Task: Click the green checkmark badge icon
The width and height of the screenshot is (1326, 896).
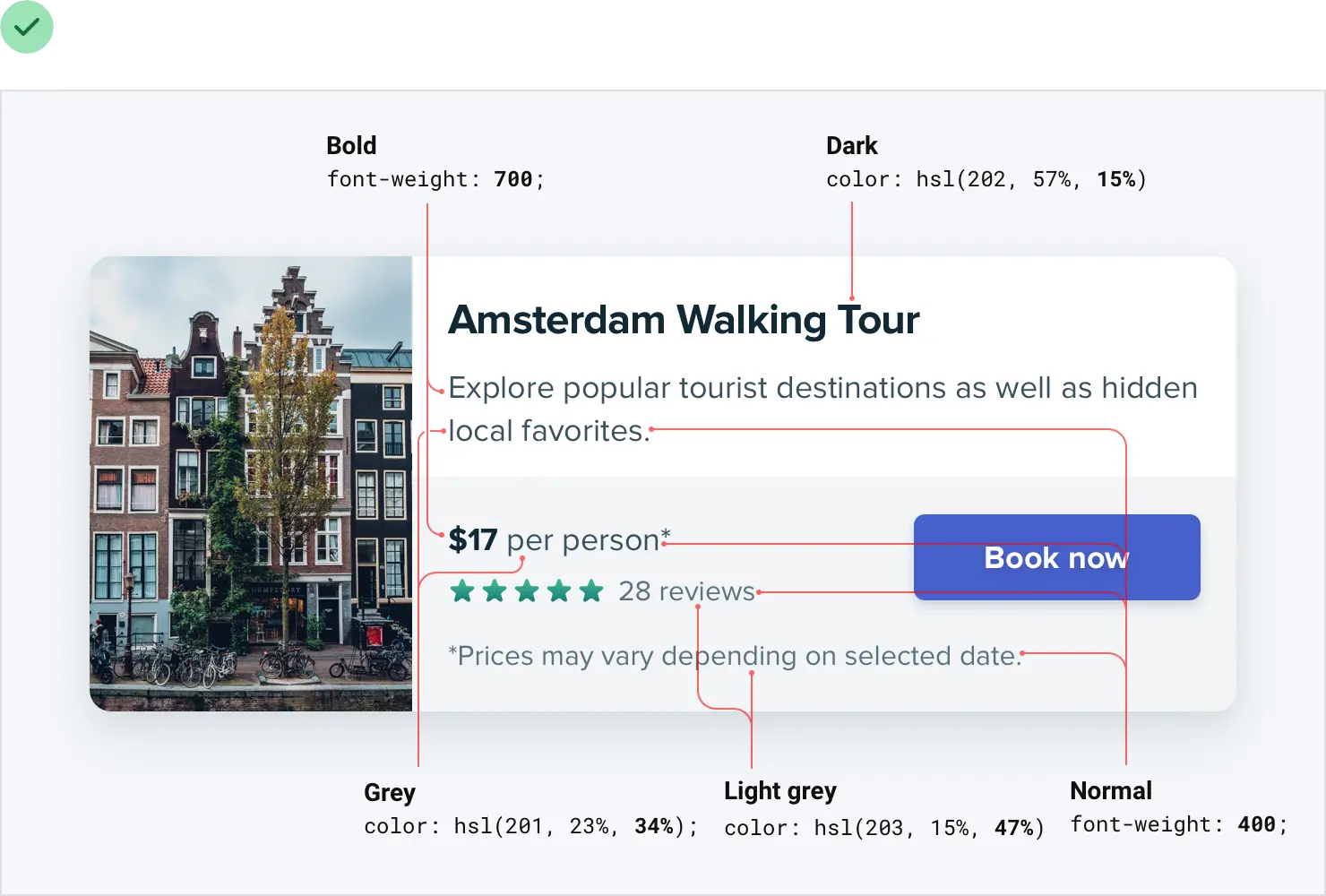Action: [28, 28]
